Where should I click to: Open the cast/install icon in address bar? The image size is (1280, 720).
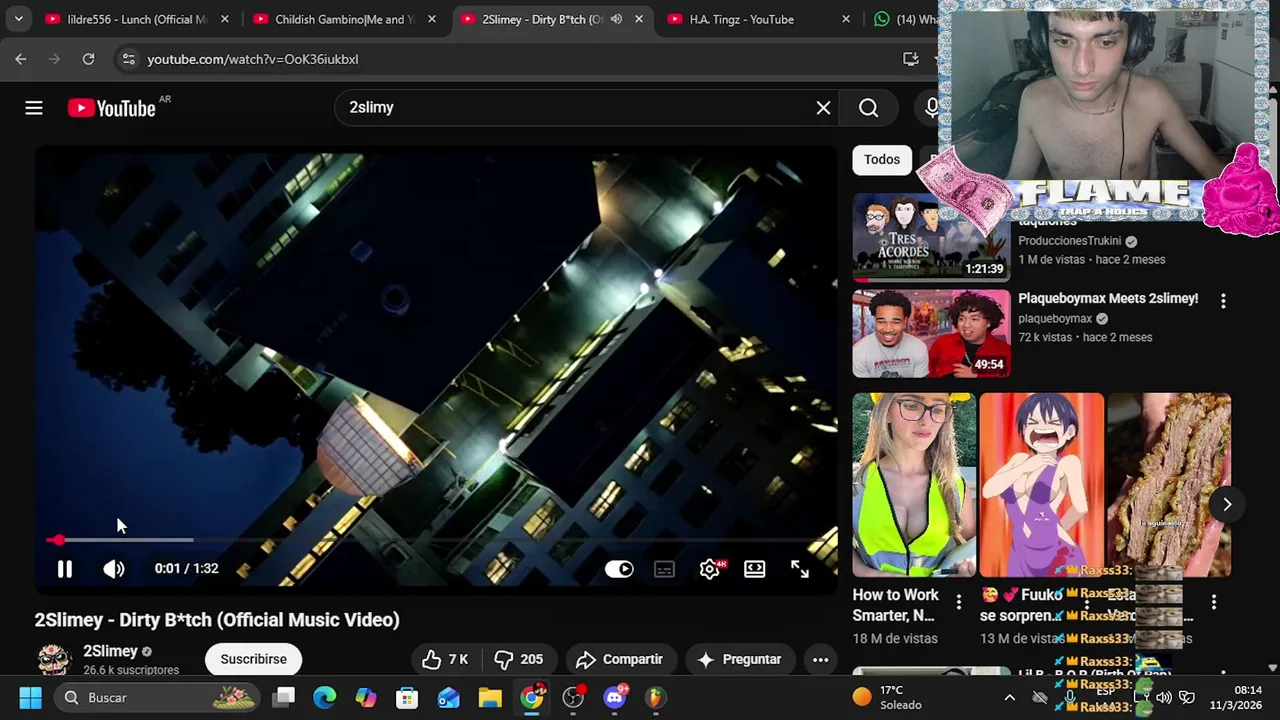(910, 59)
